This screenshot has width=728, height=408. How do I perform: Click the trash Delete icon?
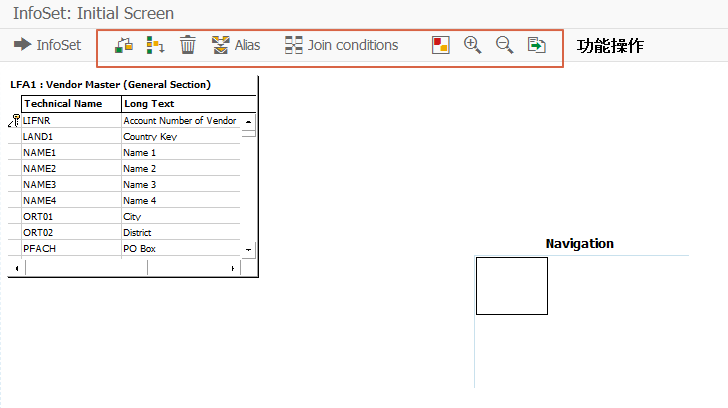coord(188,45)
